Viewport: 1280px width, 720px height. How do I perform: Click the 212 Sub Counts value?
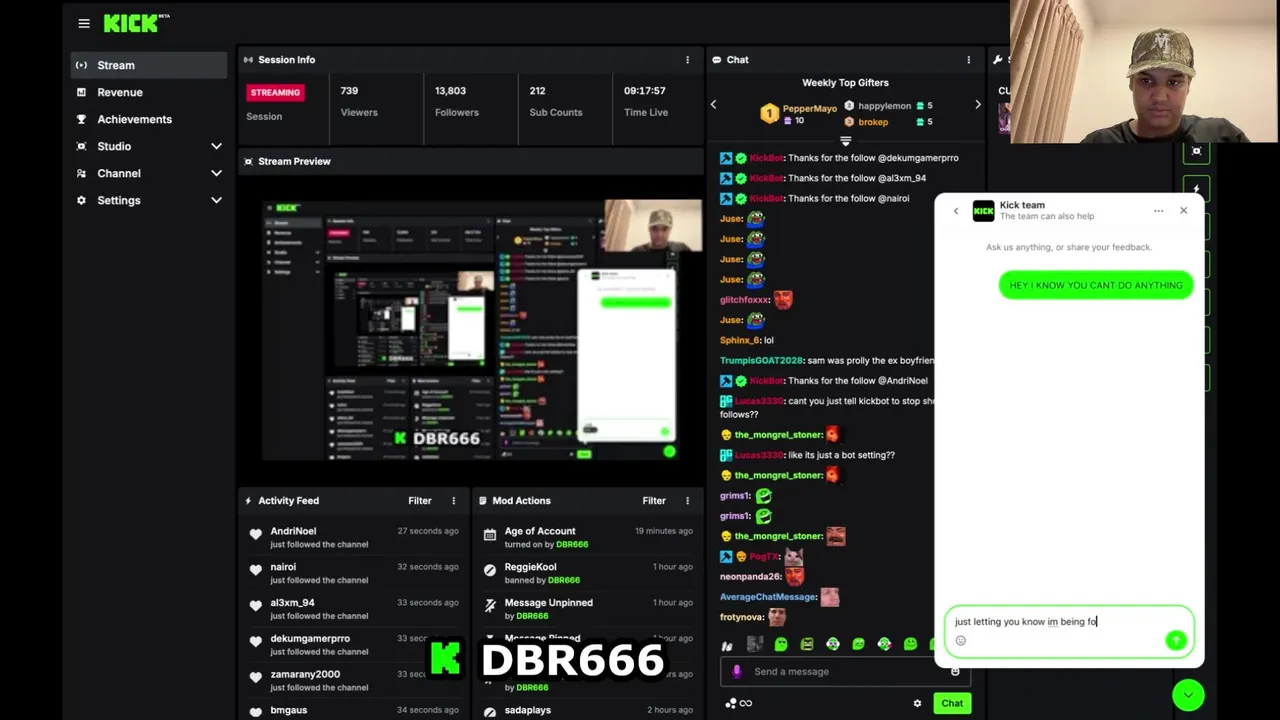point(537,91)
